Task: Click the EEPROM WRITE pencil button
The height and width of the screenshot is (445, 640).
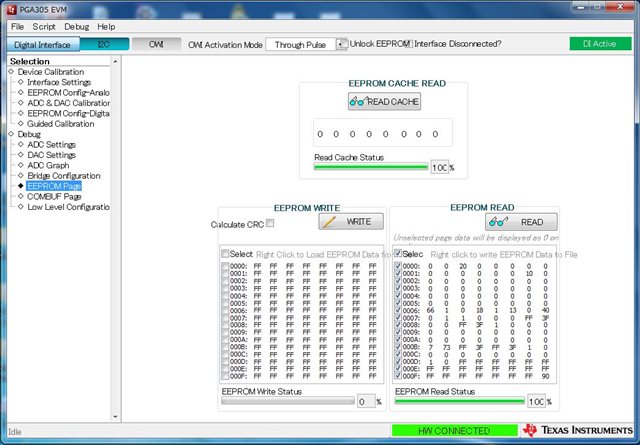Action: click(x=351, y=222)
